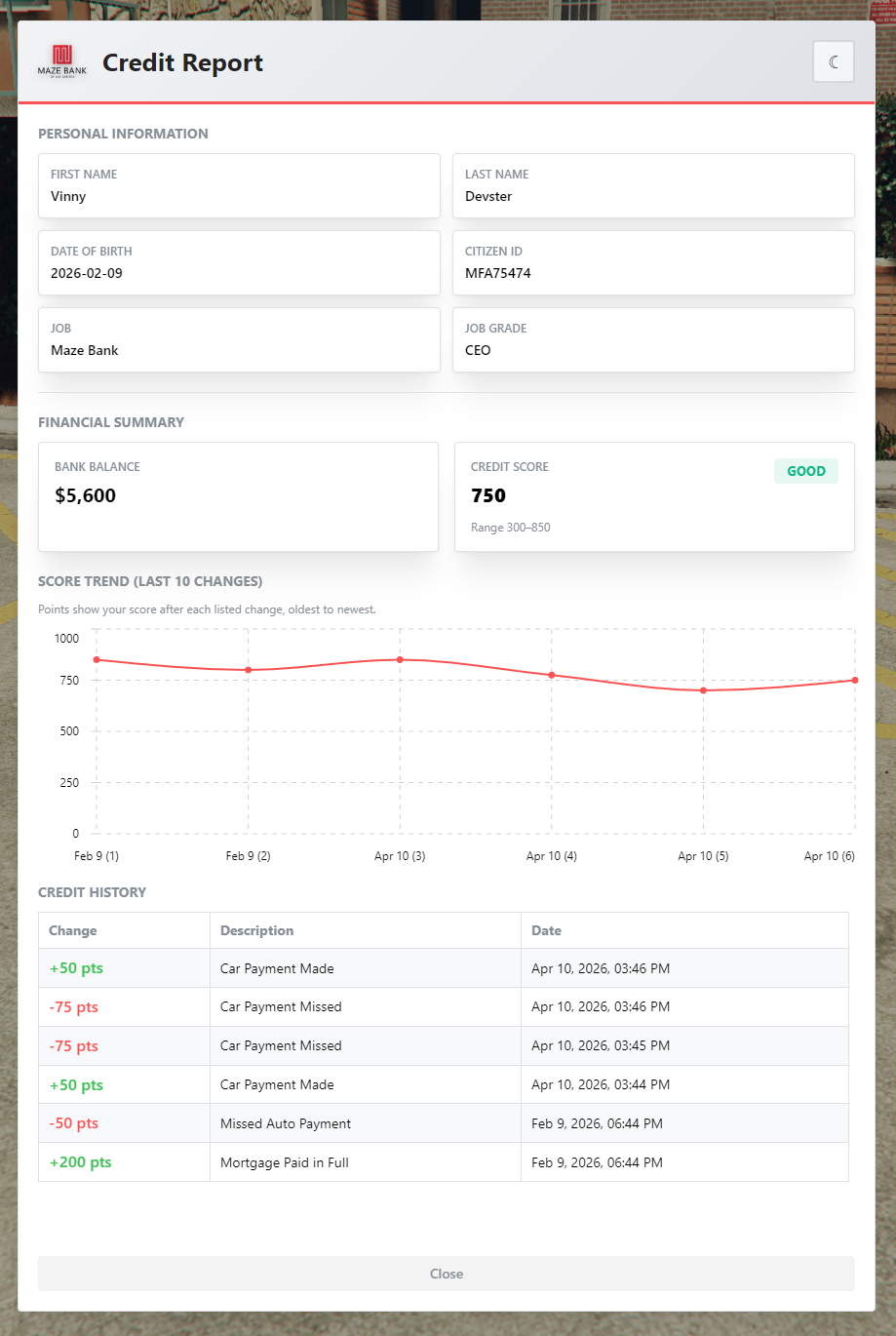This screenshot has height=1336, width=896.
Task: Click the 500 y-axis label
Action: pos(69,731)
